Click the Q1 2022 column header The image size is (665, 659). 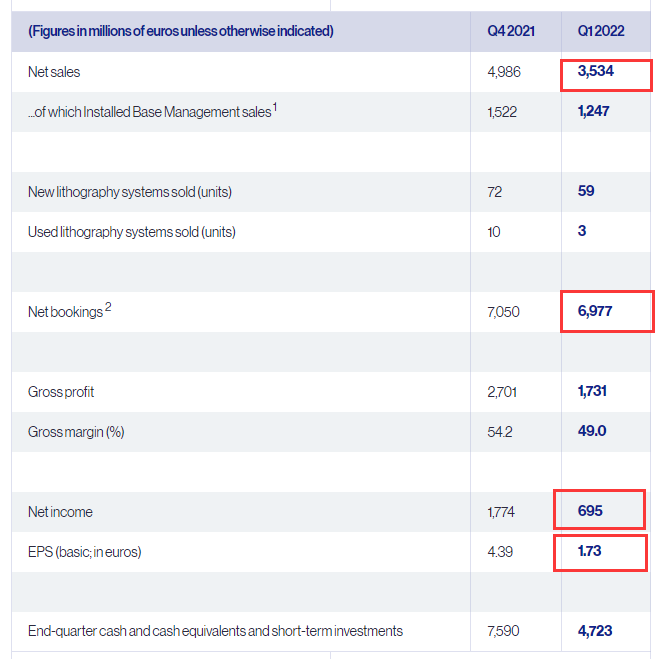pyautogui.click(x=600, y=31)
